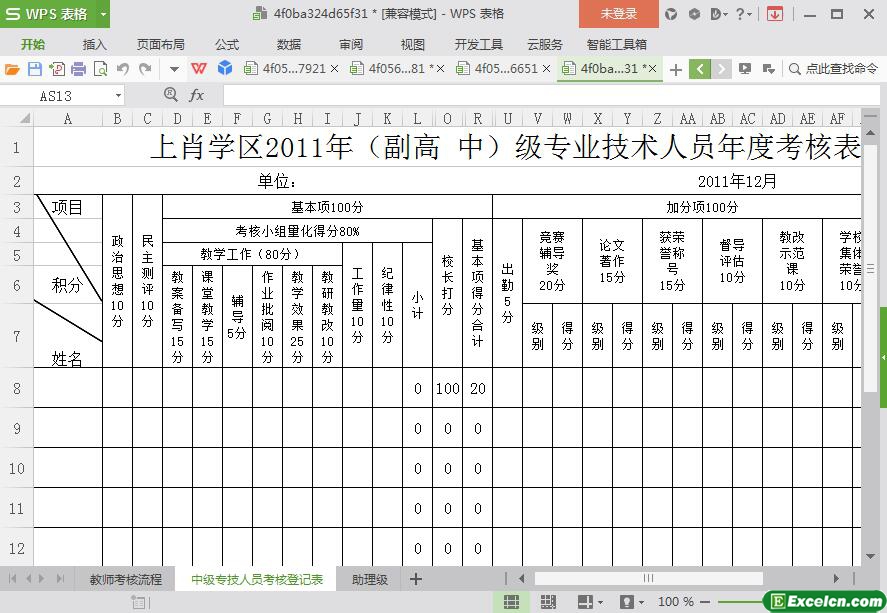Click into the formula bar input
The image size is (887, 613).
(x=552, y=95)
